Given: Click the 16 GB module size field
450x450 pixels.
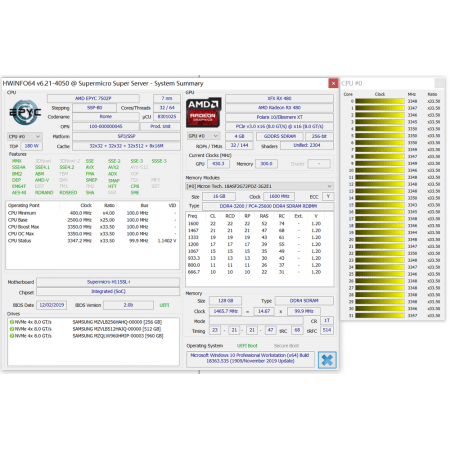Looking at the screenshot, I should pyautogui.click(x=219, y=196).
